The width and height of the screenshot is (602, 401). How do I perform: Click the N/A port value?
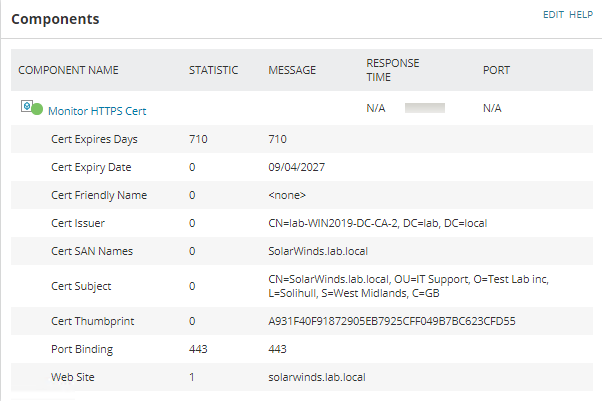[492, 108]
